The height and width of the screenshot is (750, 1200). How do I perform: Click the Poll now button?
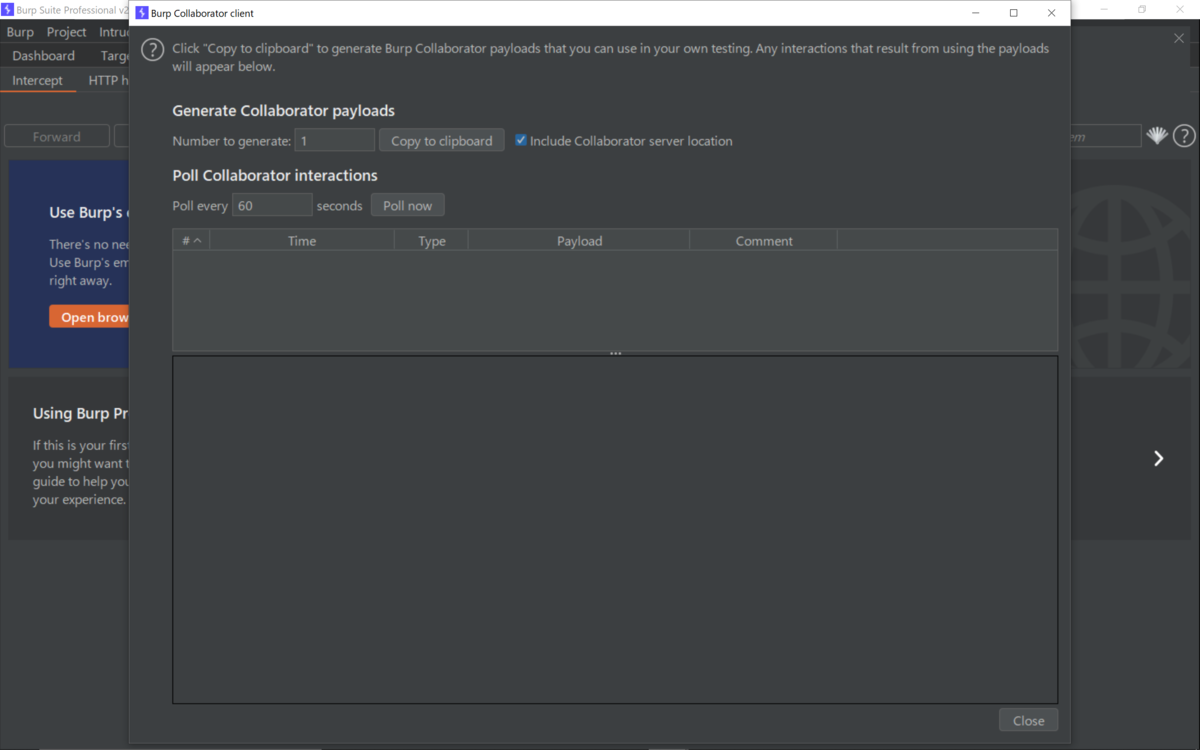click(x=408, y=205)
